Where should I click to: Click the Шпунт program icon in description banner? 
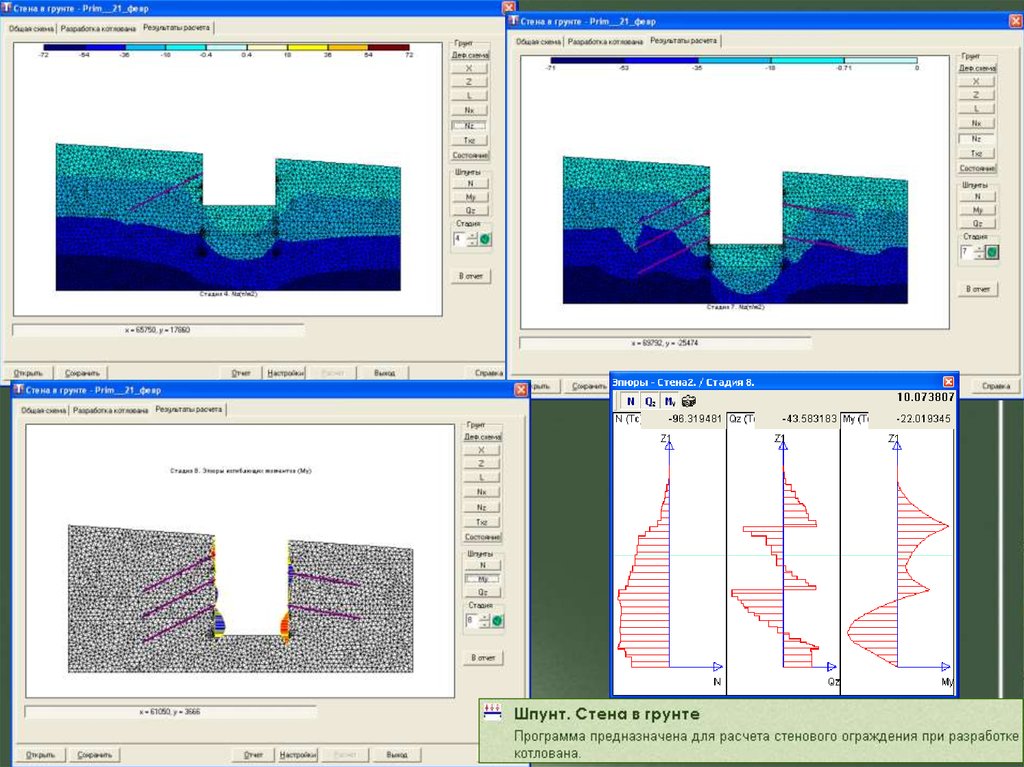point(491,711)
